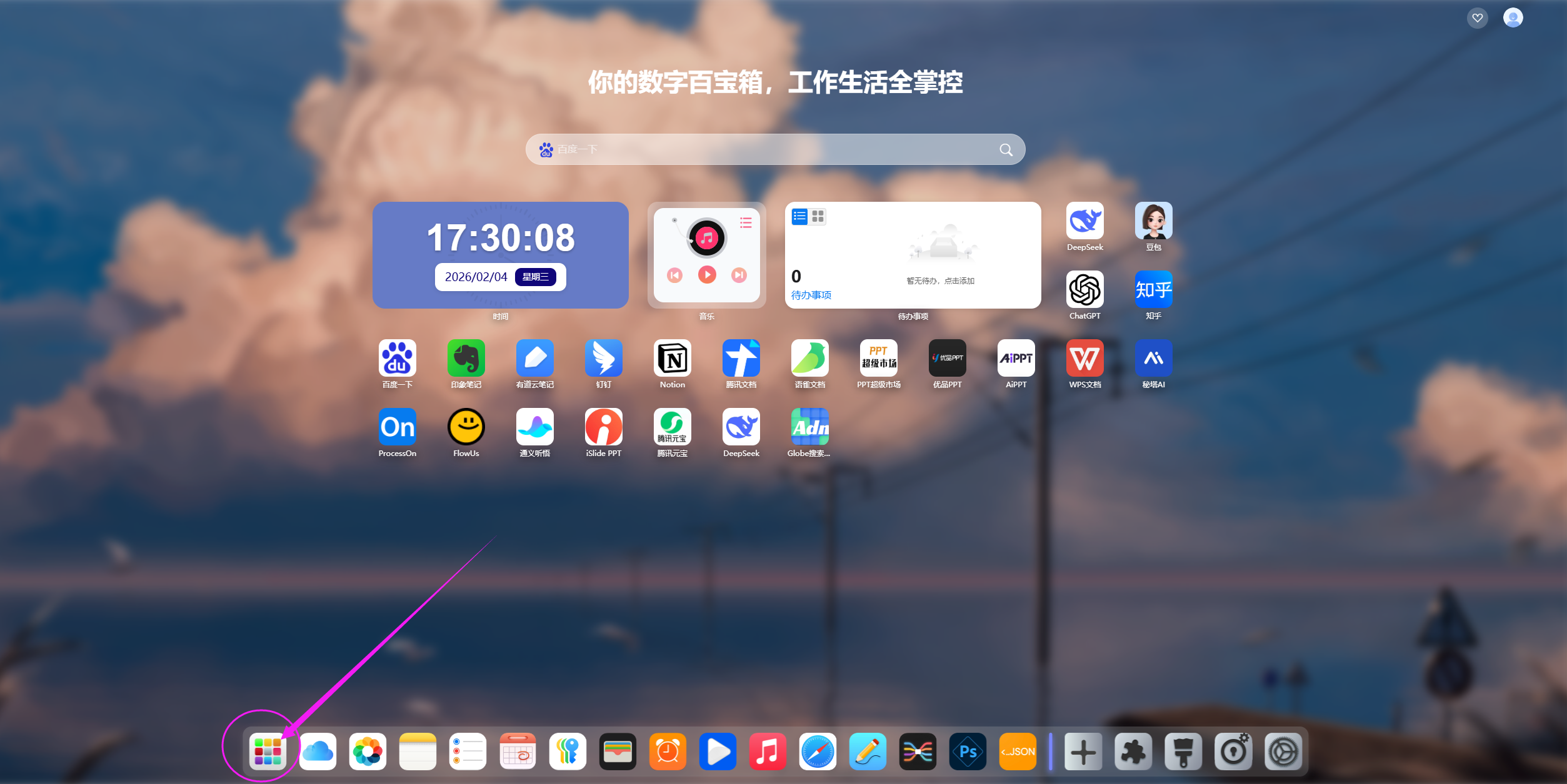Click the search magnifier button

pyautogui.click(x=1006, y=150)
